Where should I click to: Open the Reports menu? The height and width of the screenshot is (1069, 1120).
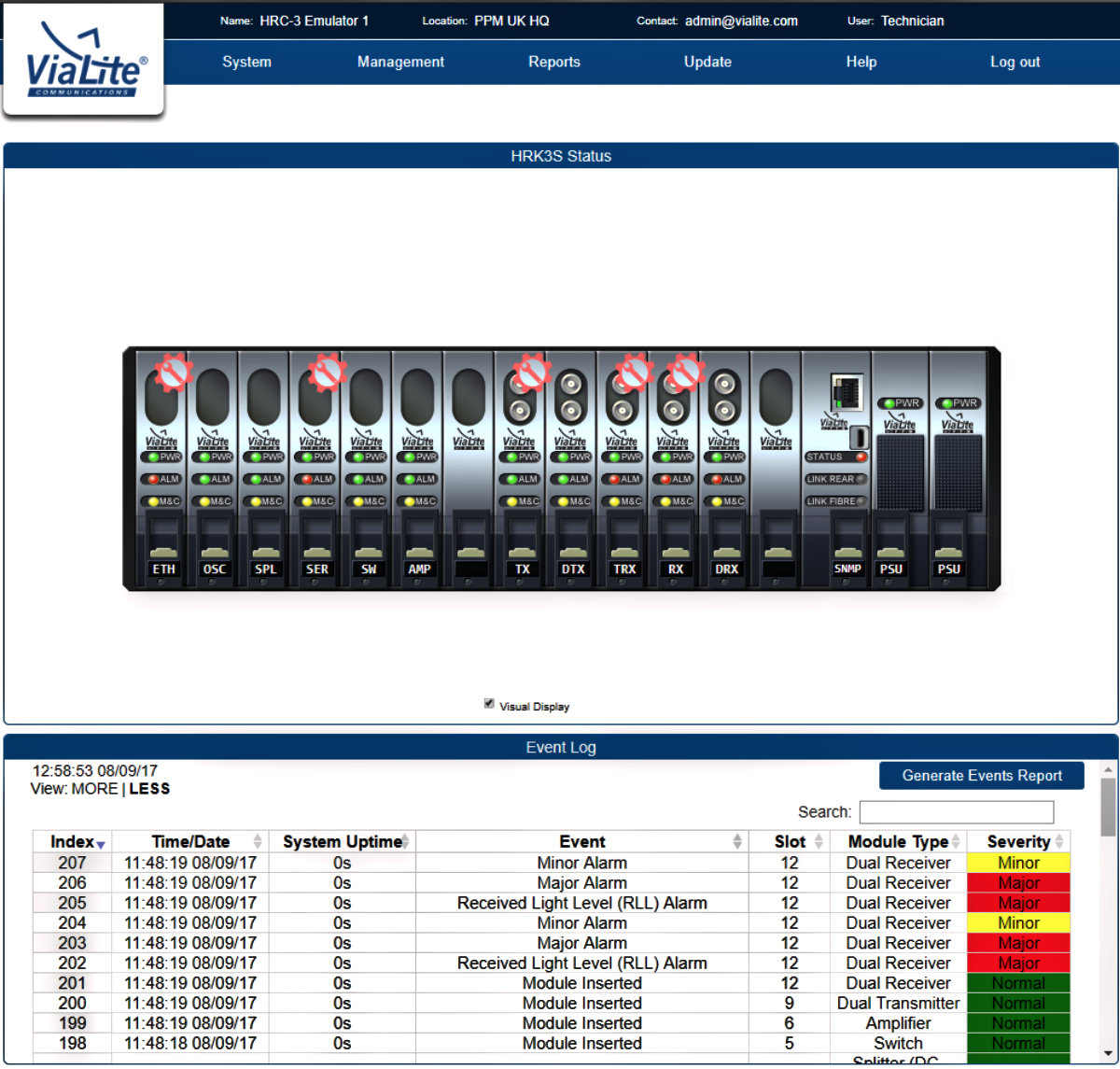[x=554, y=62]
